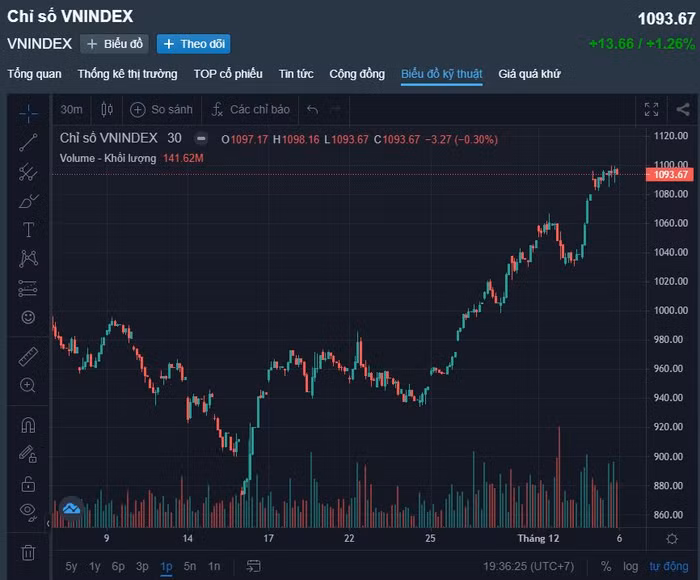Select the trend line drawing tool
700x580 pixels.
pyautogui.click(x=28, y=142)
